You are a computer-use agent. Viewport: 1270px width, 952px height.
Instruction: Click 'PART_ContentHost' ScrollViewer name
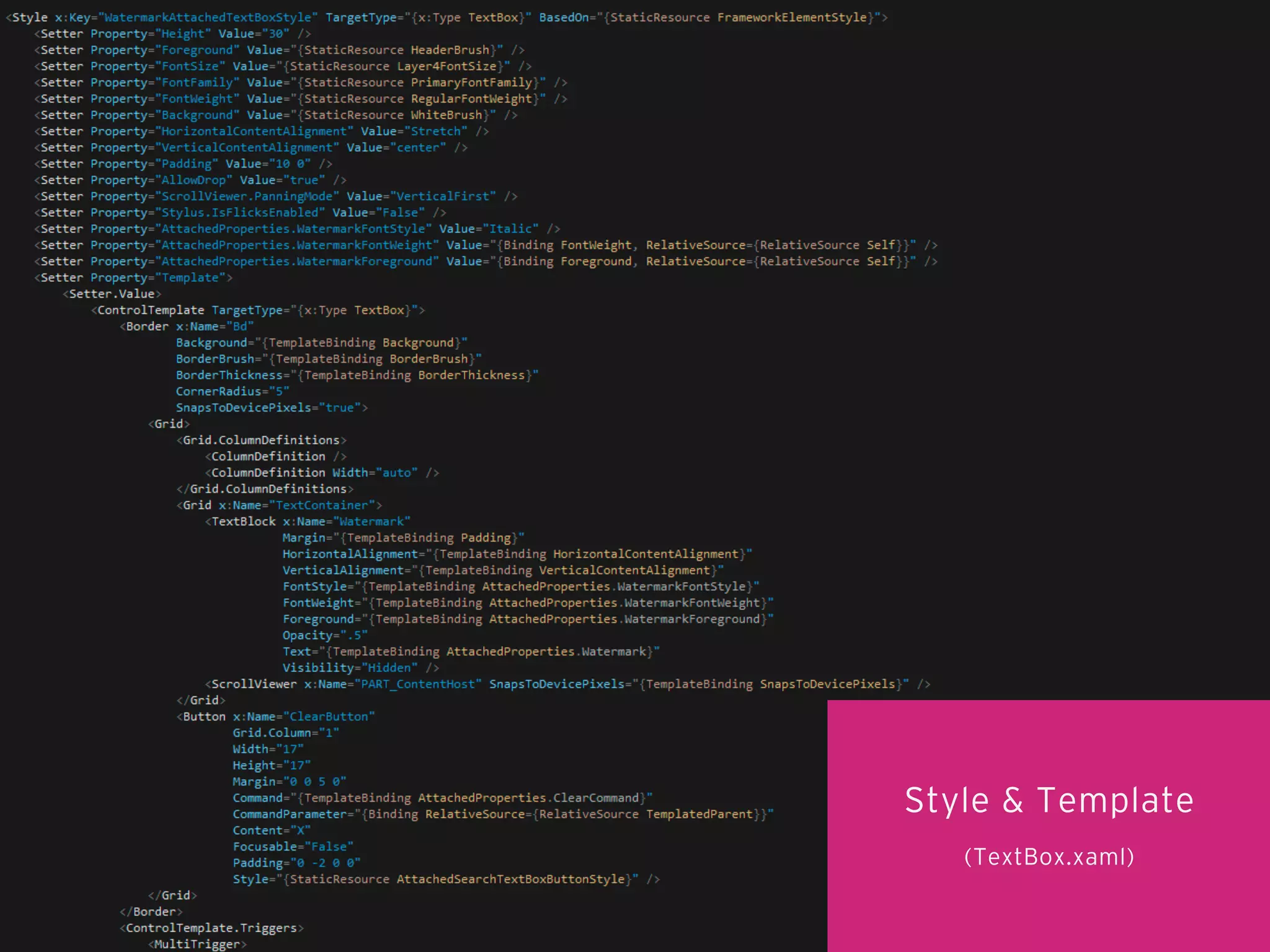coord(418,684)
